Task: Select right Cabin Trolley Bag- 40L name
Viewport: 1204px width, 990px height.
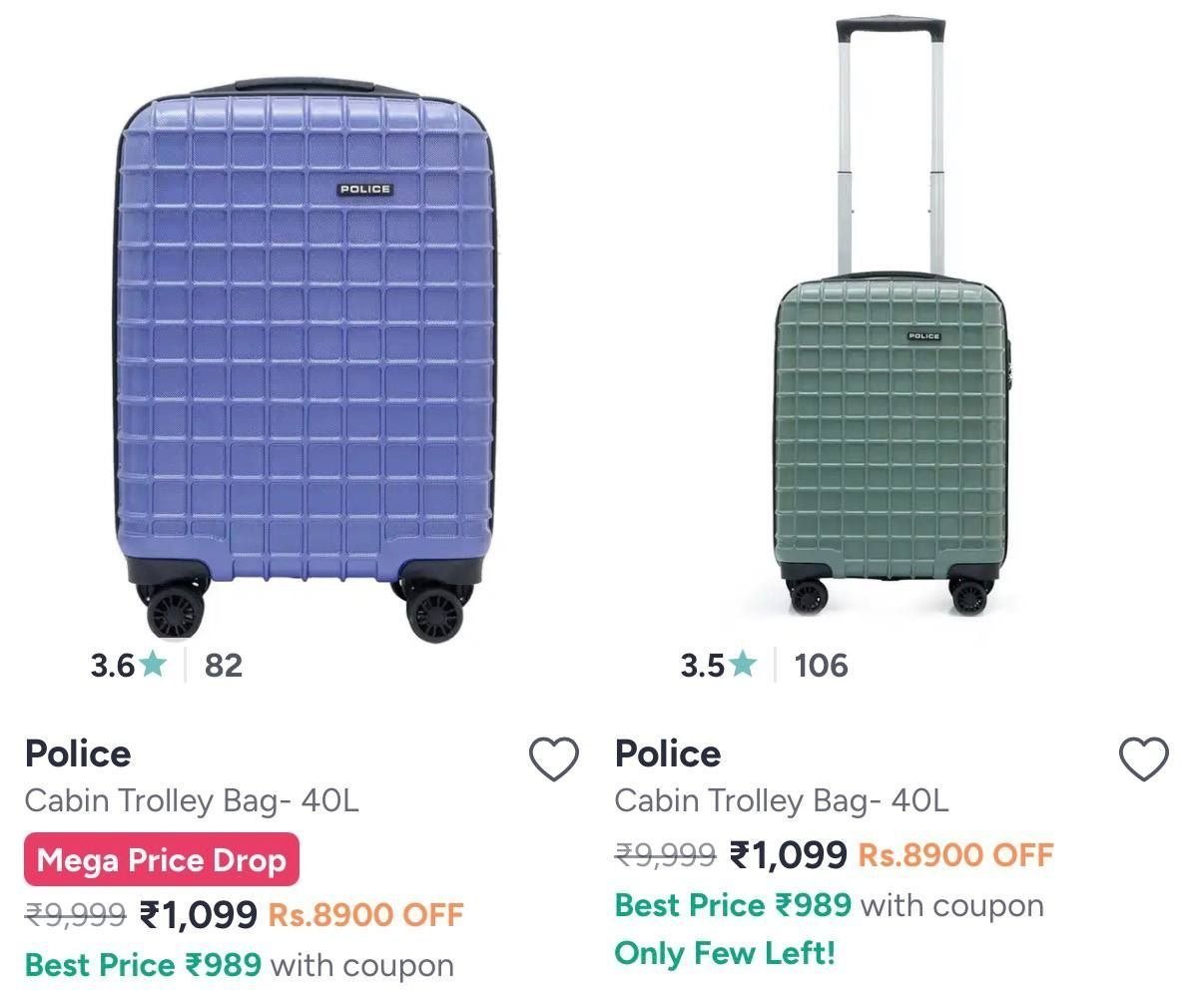Action: 782,800
